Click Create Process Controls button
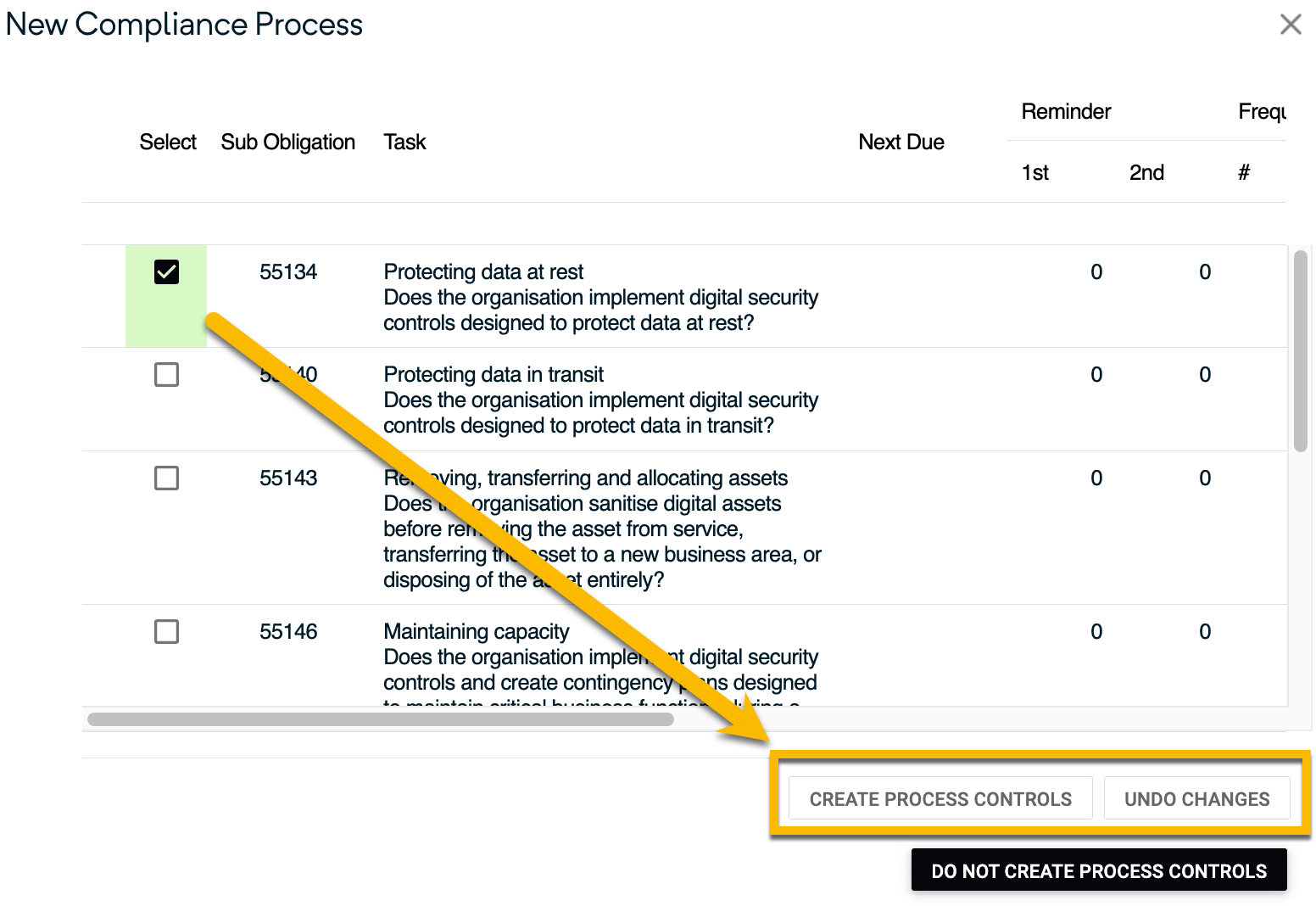The image size is (1316, 906). click(940, 799)
